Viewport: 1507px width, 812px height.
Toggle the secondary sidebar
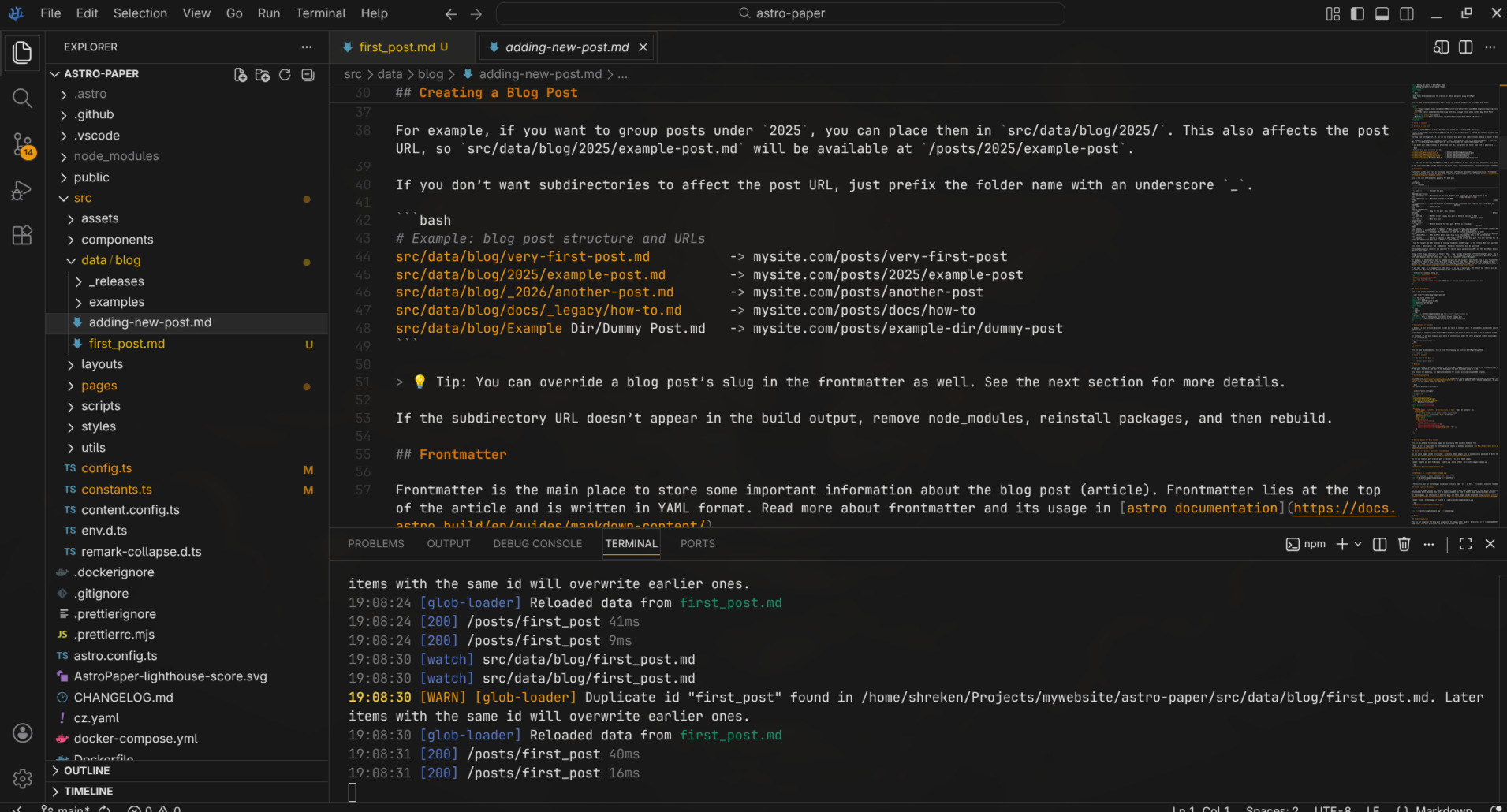point(1406,13)
